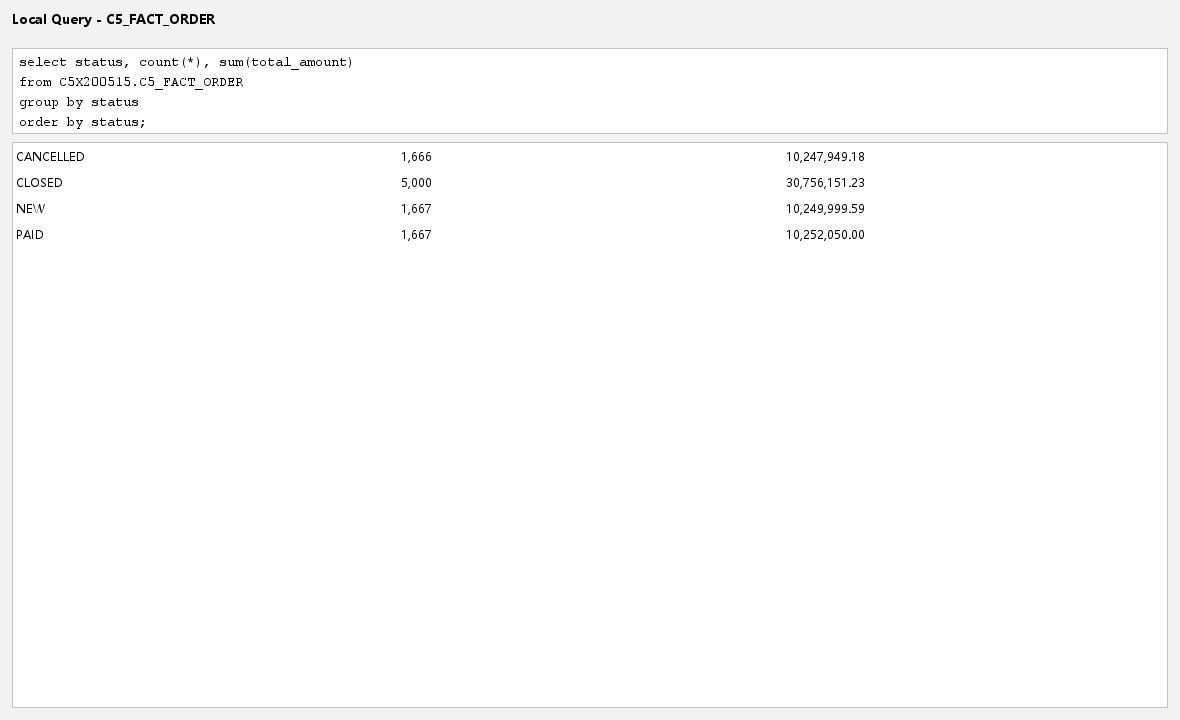Click the count 1,667 in PAID row
The image size is (1180, 720).
pyautogui.click(x=416, y=235)
